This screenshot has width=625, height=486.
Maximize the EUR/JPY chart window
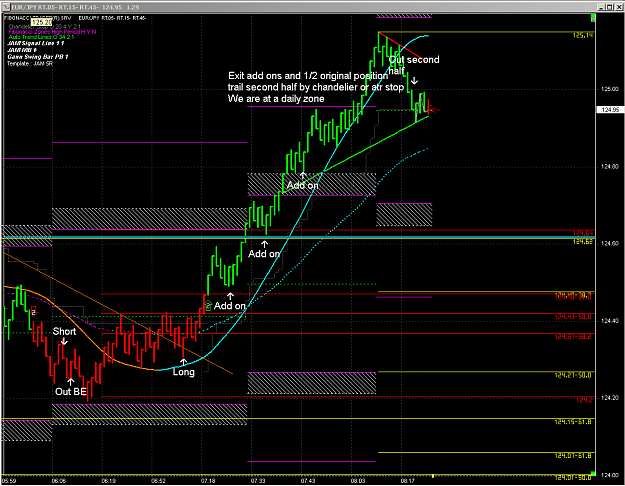(609, 7)
